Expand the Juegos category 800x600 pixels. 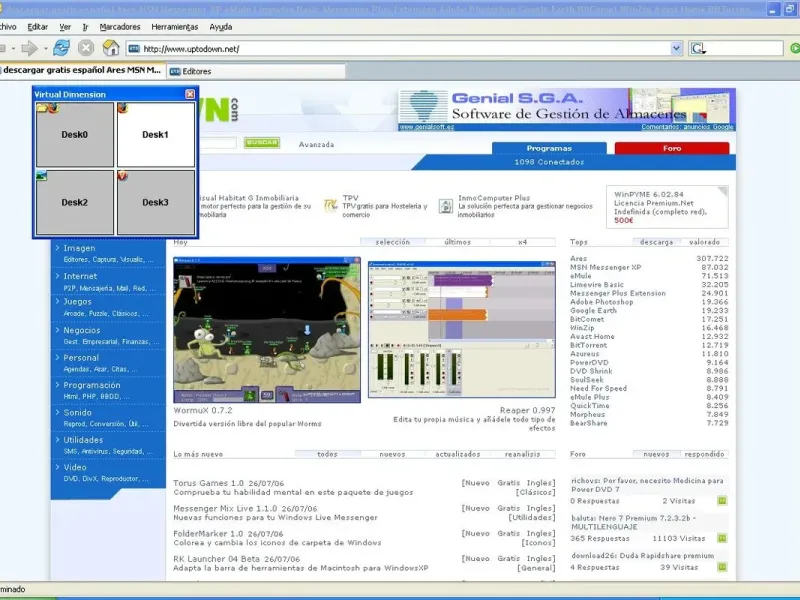click(78, 302)
